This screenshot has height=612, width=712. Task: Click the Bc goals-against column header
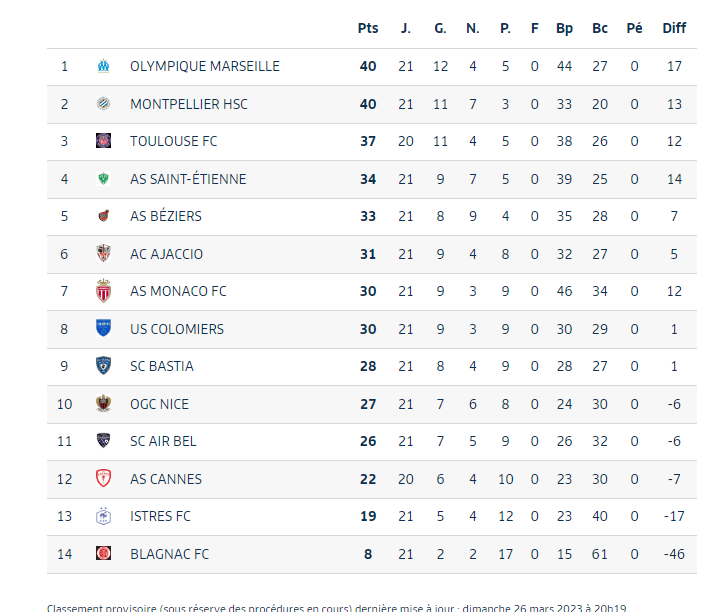[600, 28]
